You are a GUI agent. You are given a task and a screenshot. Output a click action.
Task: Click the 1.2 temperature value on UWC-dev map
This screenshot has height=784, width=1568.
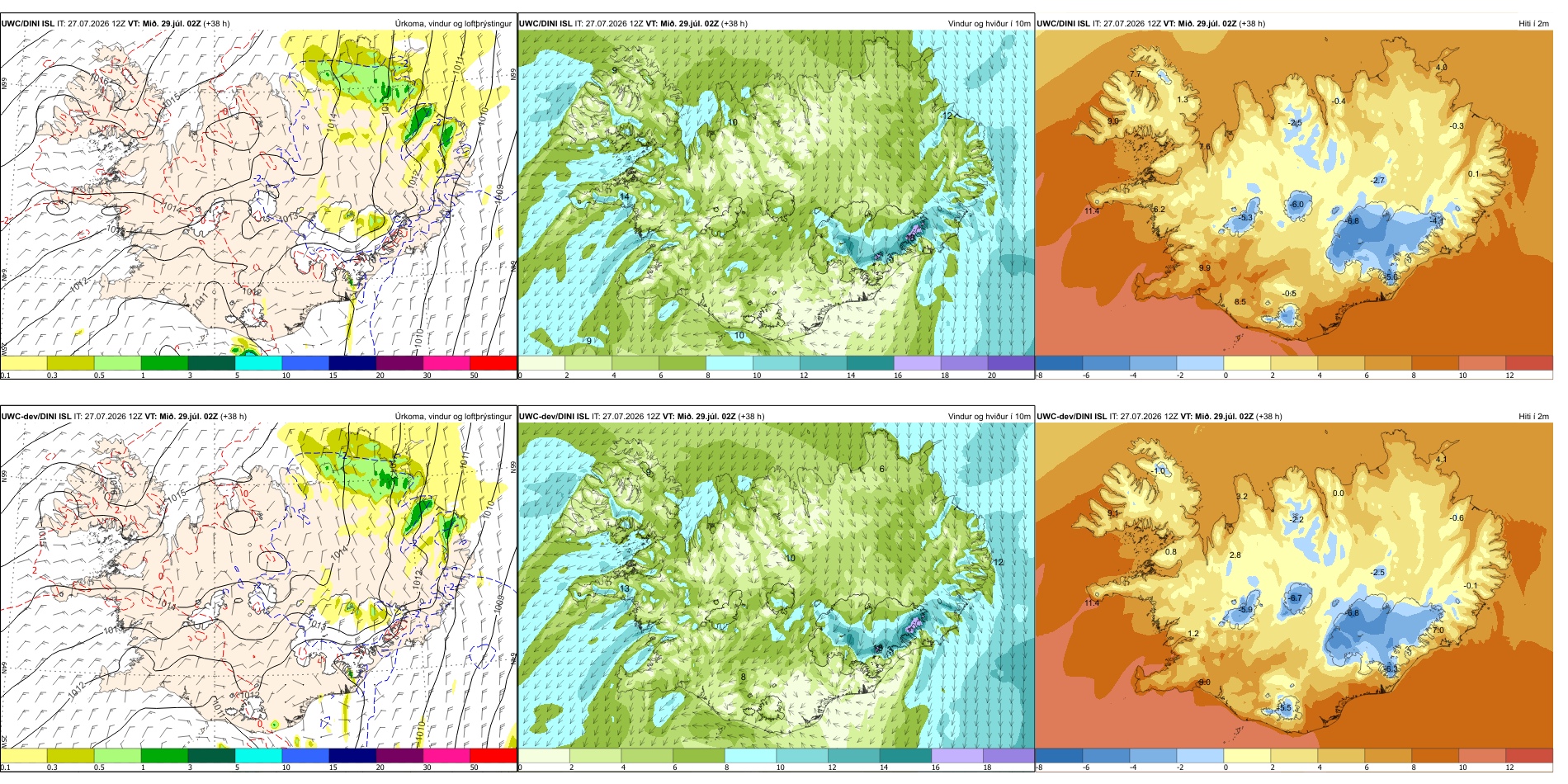coord(1193,635)
